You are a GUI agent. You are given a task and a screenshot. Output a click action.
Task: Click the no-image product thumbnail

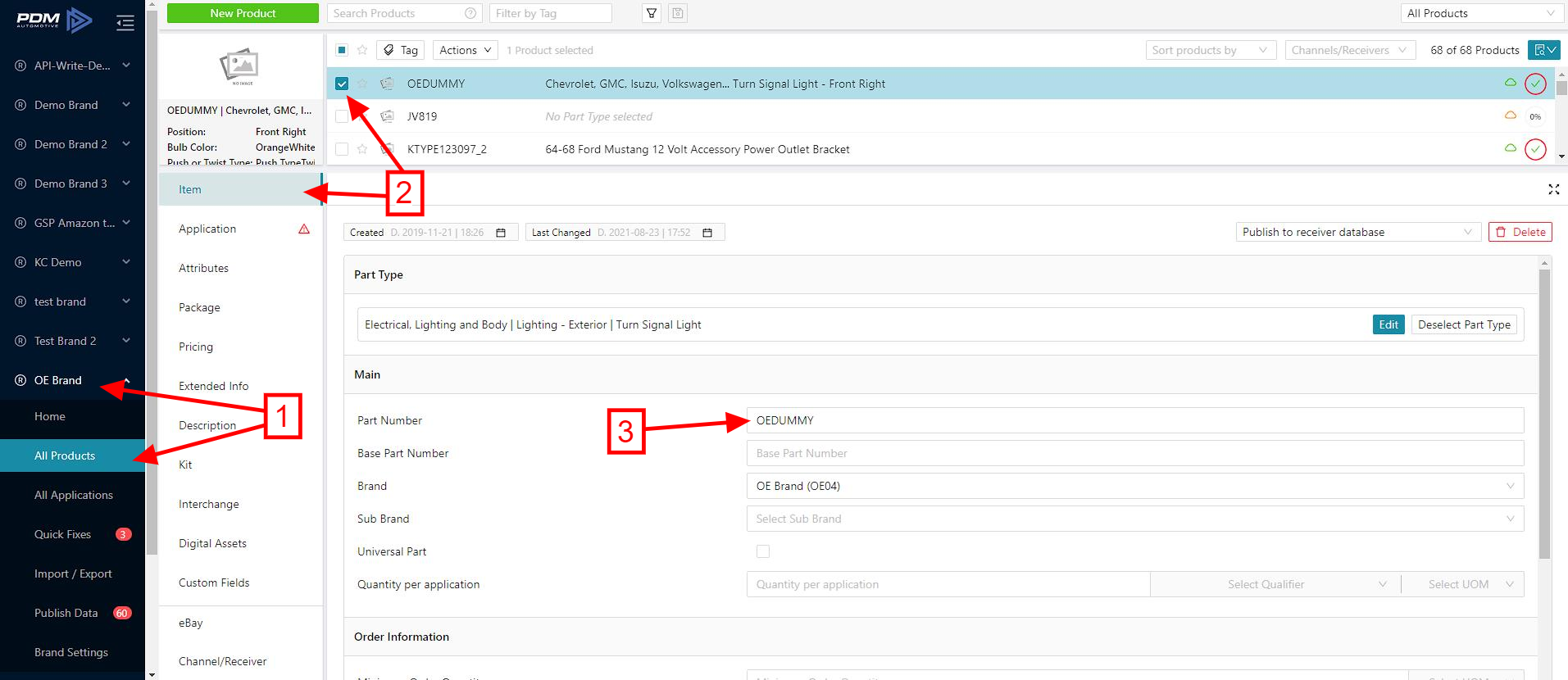[240, 67]
